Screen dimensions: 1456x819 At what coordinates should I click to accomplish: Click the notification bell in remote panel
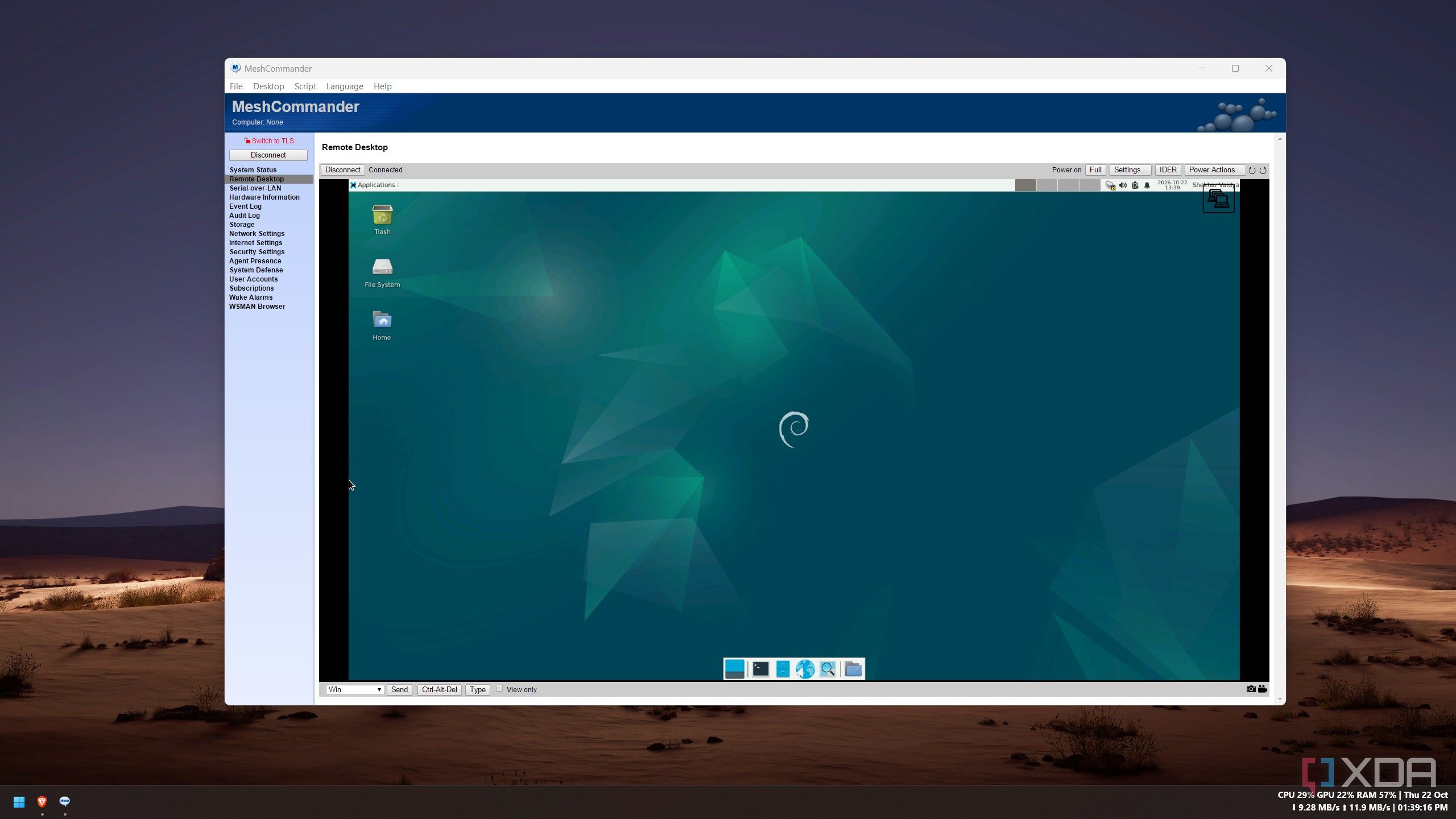tap(1147, 185)
